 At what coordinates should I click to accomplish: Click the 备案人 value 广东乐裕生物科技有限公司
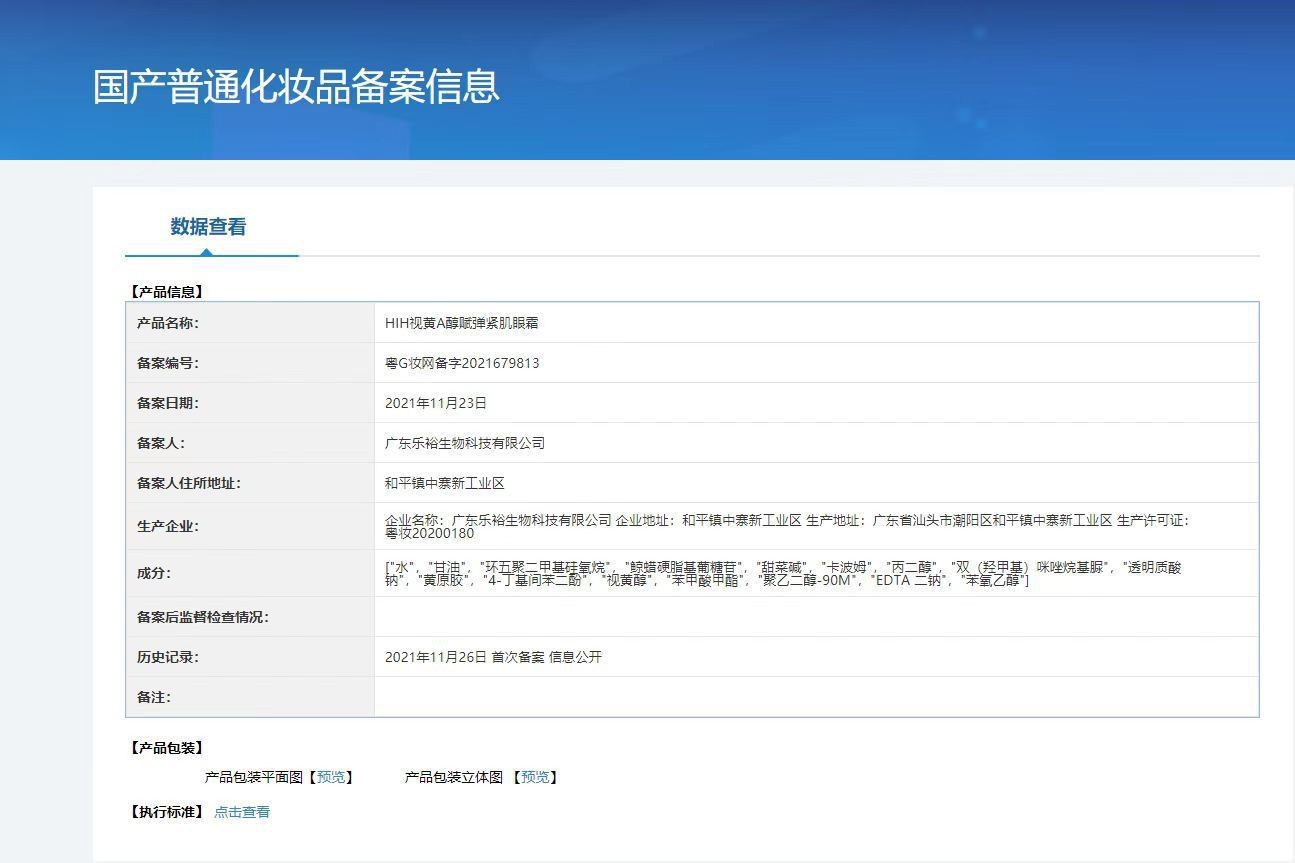465,443
